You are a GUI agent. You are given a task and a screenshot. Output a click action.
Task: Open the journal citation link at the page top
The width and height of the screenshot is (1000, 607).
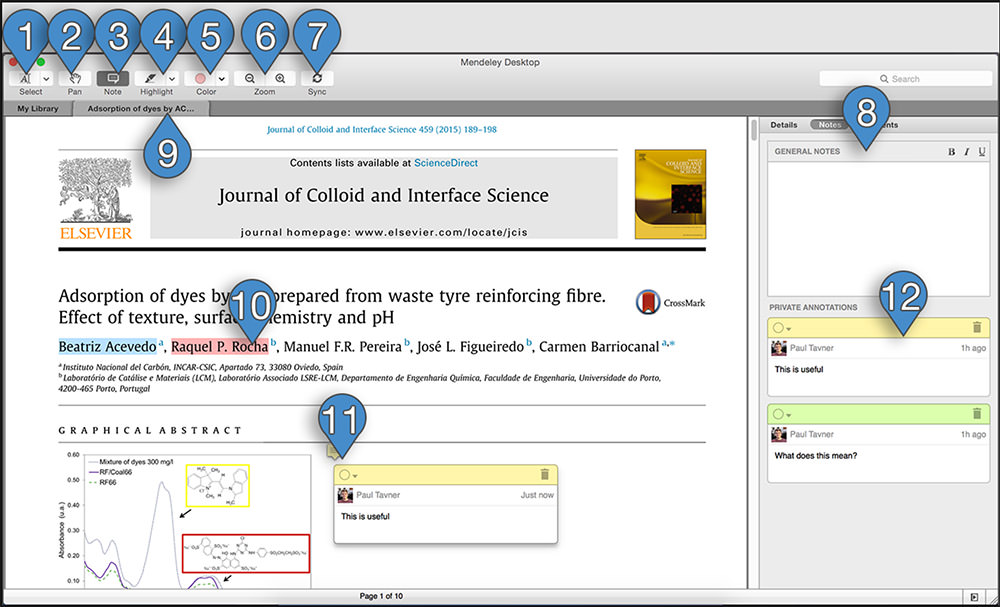pos(381,129)
